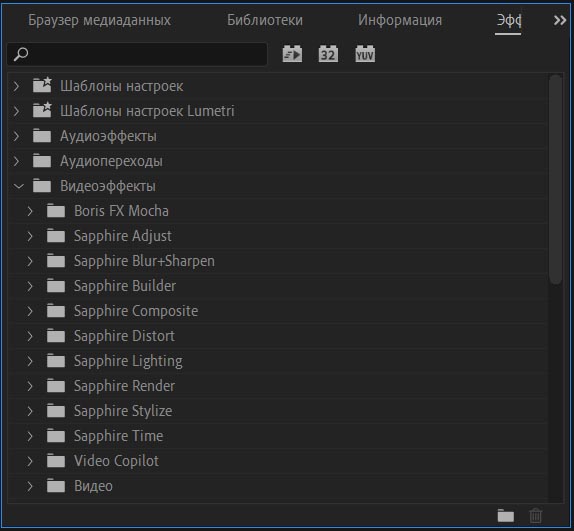Select the Аудиоэффекты label
574x531 pixels.
(x=108, y=137)
